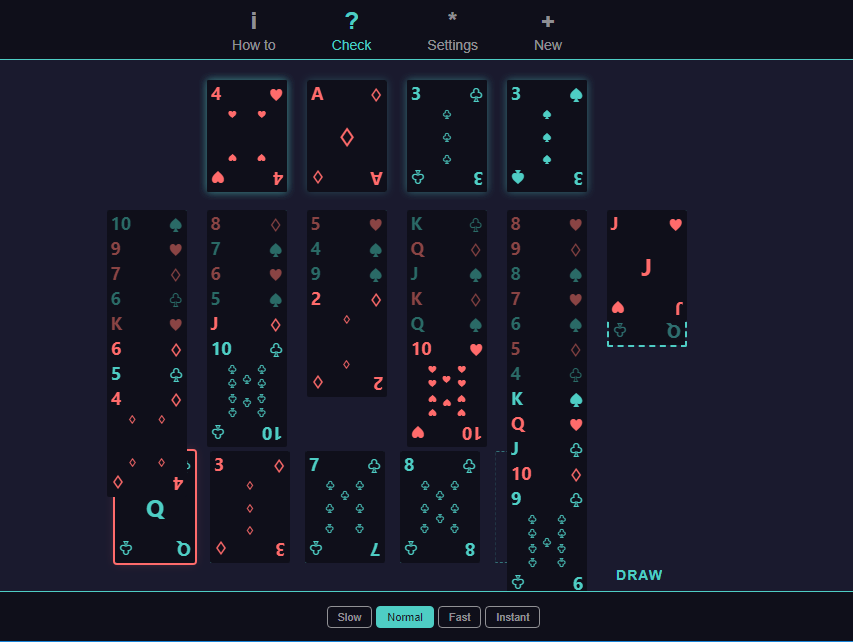Click the 8 of hearts in fifth column
The width and height of the screenshot is (853, 642).
click(547, 224)
